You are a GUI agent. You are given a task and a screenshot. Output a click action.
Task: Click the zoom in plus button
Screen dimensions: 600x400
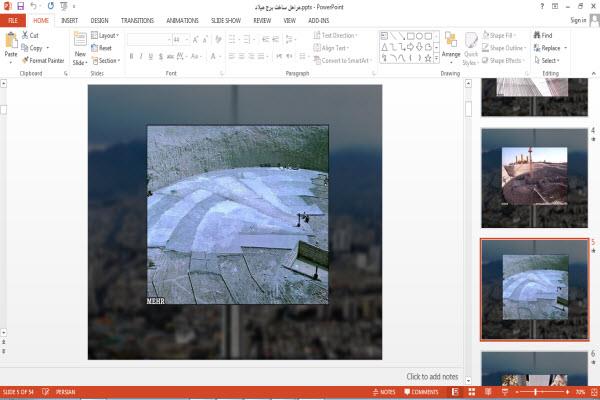567,392
